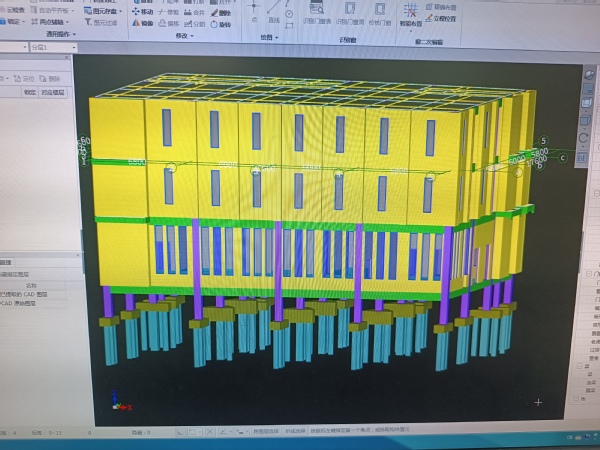Select the 合并 (Merge) tool
600x450 pixels.
[x=196, y=12]
